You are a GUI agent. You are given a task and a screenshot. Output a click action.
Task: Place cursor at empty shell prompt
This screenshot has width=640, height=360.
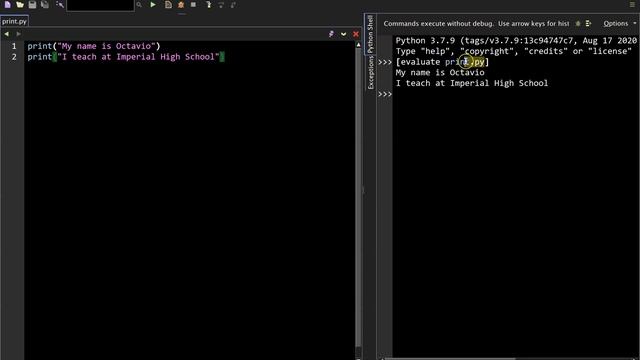coord(514,94)
